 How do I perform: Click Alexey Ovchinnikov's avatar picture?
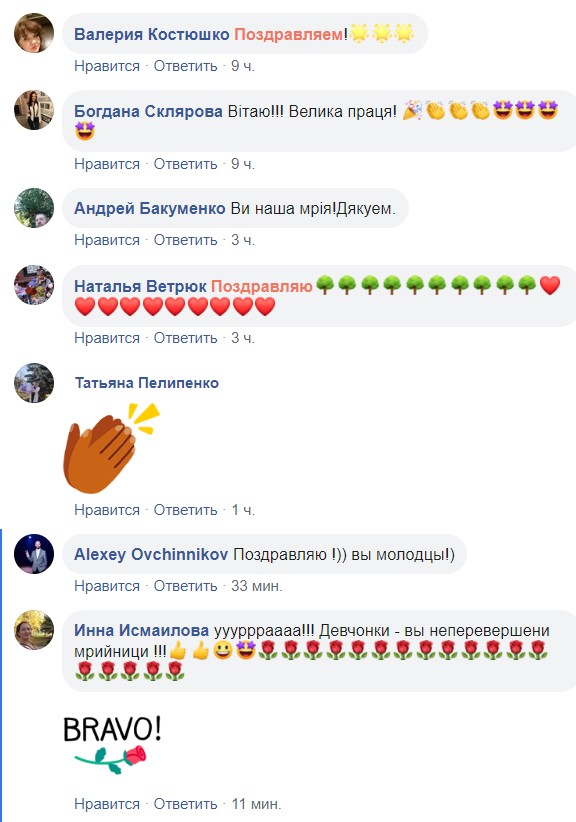34,554
